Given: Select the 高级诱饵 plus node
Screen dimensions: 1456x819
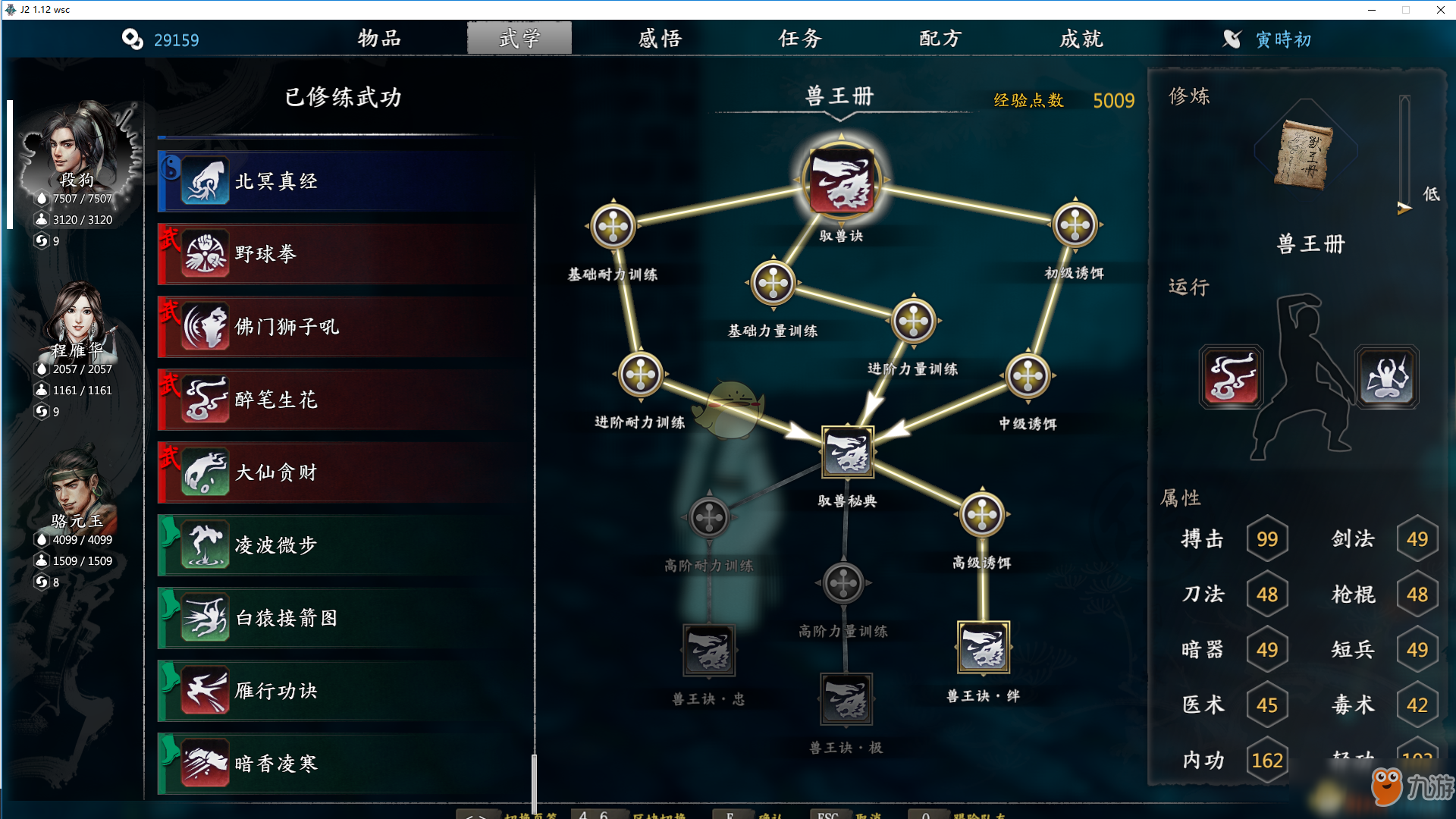Looking at the screenshot, I should pos(982,515).
